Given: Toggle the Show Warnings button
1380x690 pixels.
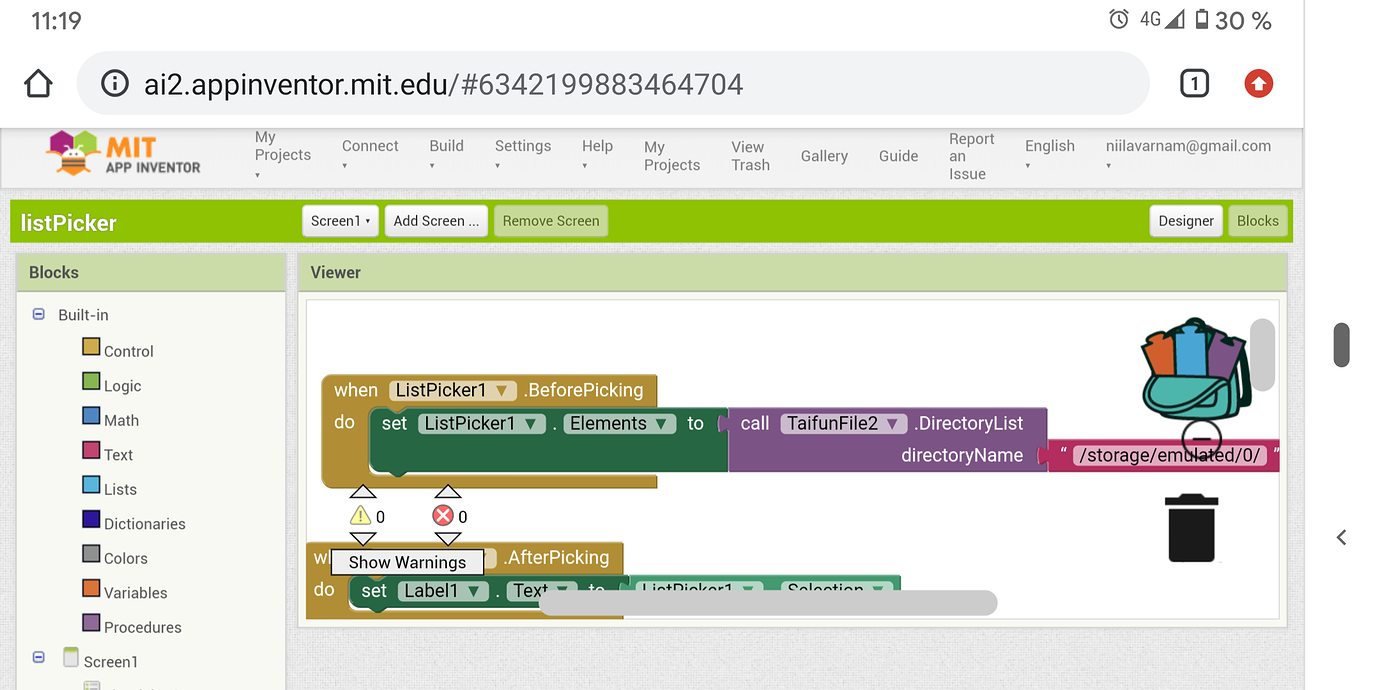Looking at the screenshot, I should 408,562.
